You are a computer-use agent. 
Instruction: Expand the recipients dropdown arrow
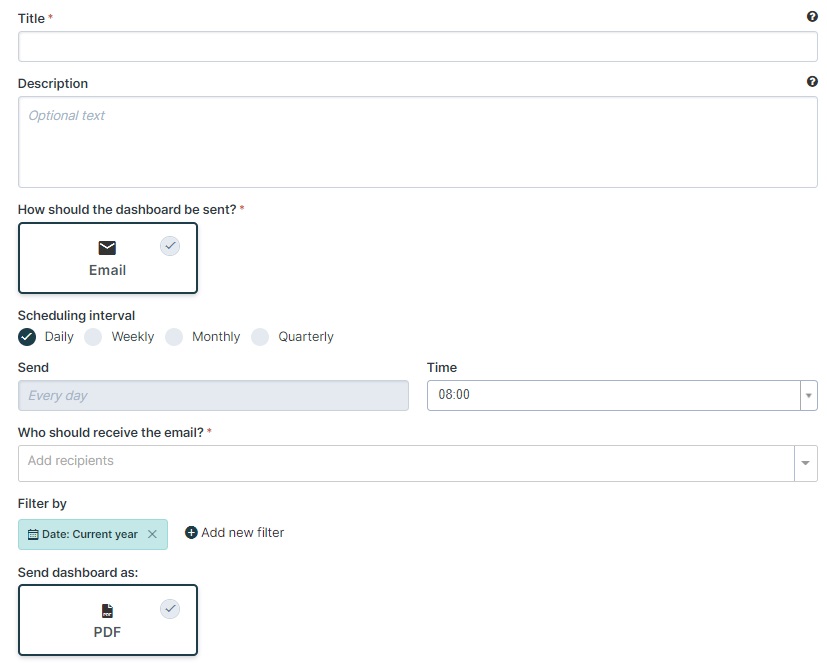click(805, 464)
